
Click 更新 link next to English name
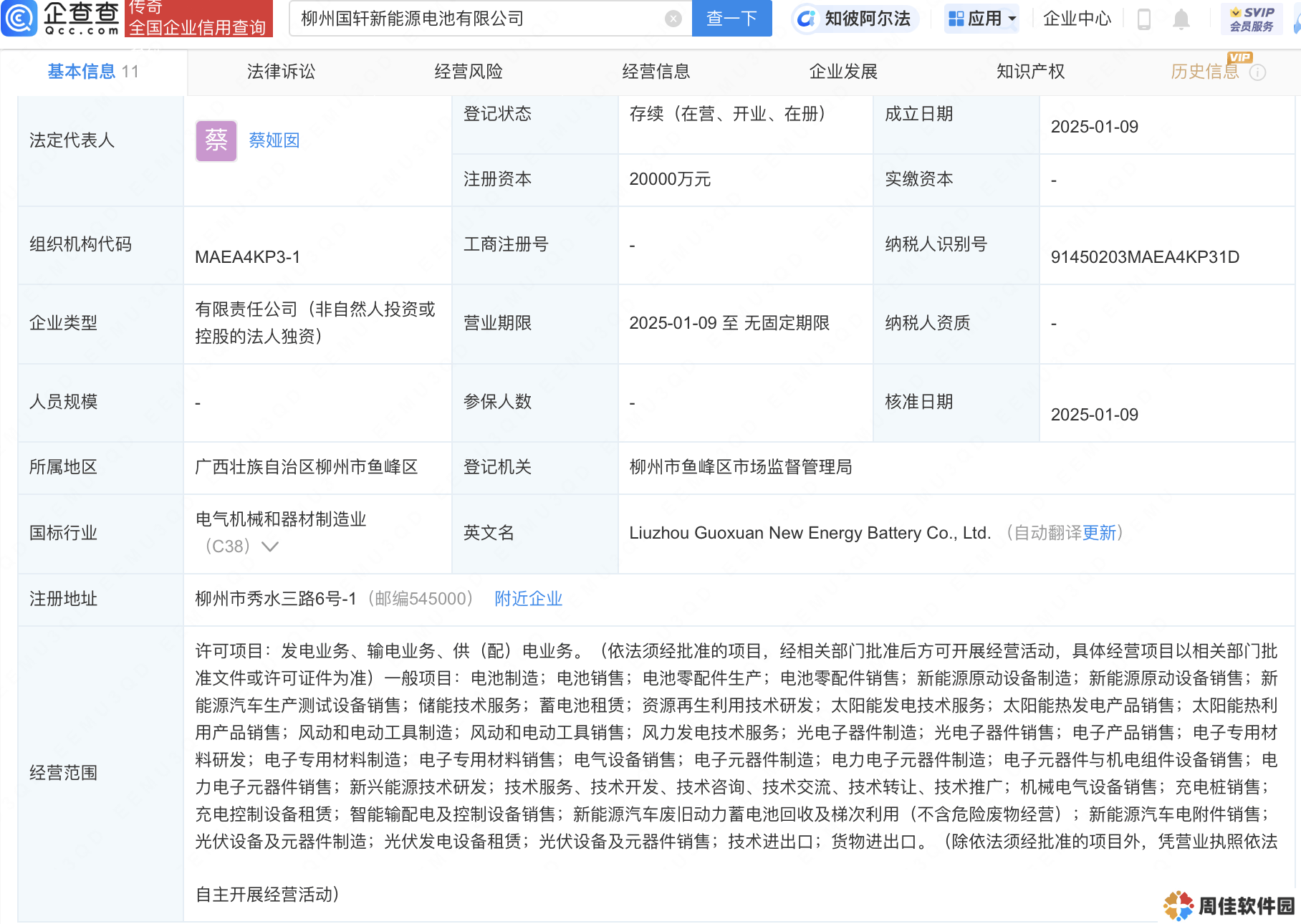(x=1099, y=533)
